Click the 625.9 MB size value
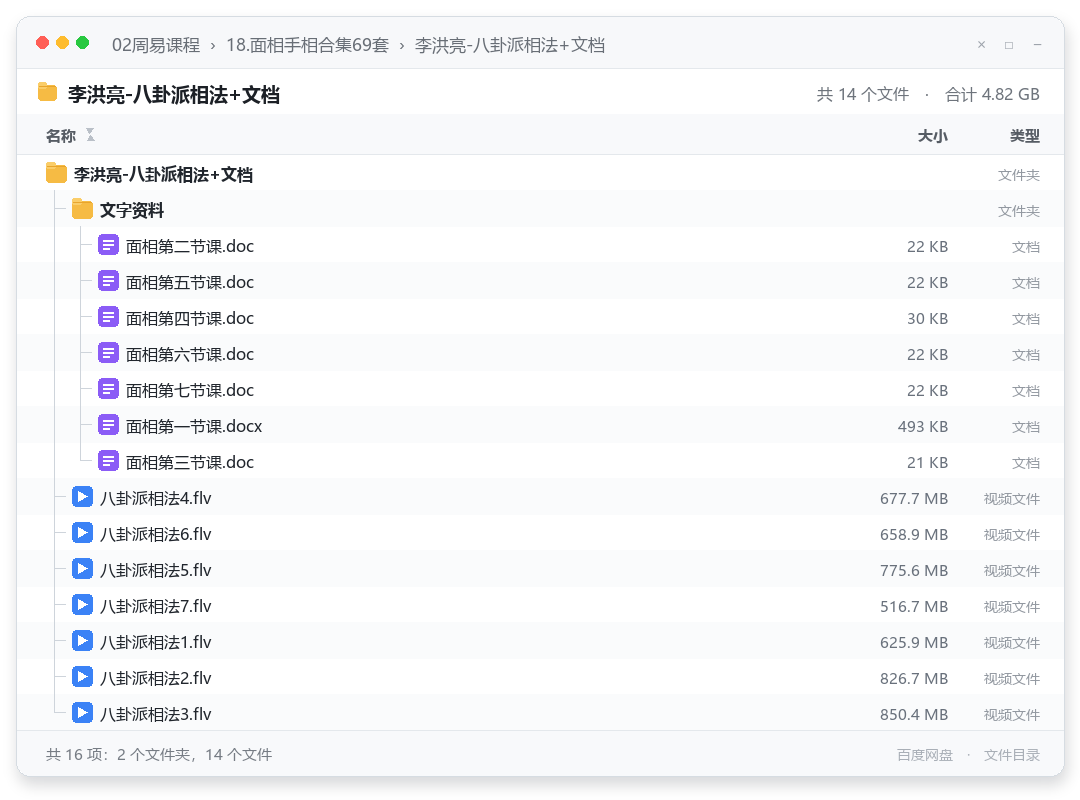Viewport: 1080px width, 800px height. 914,642
